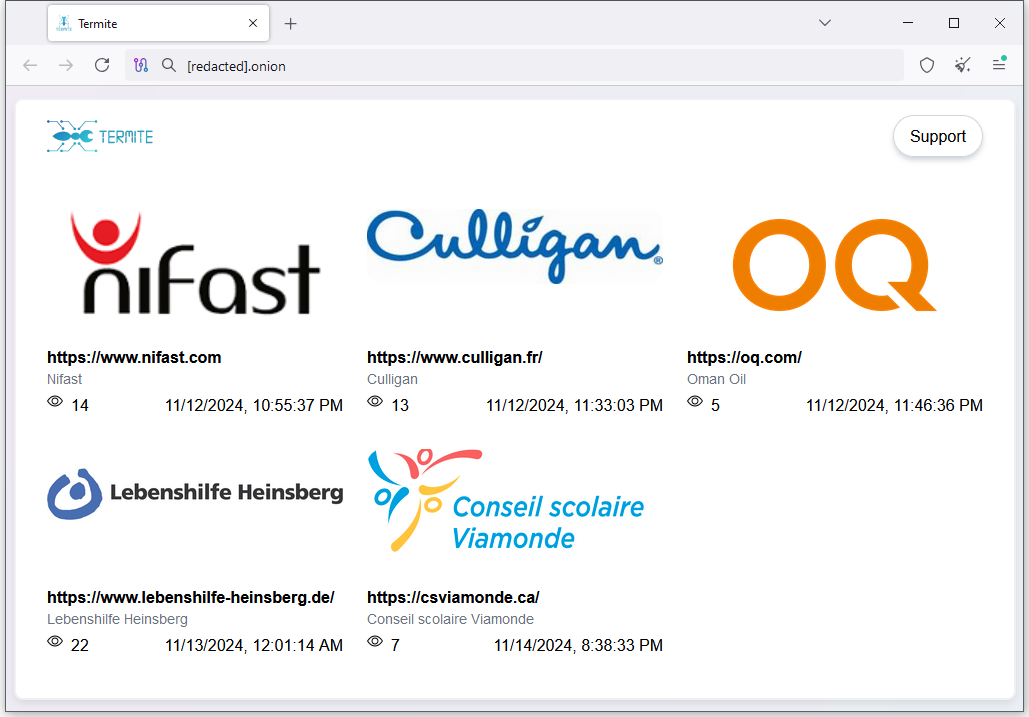The width and height of the screenshot is (1029, 717).
Task: Click the Culligan logo thumbnail
Action: pos(515,246)
